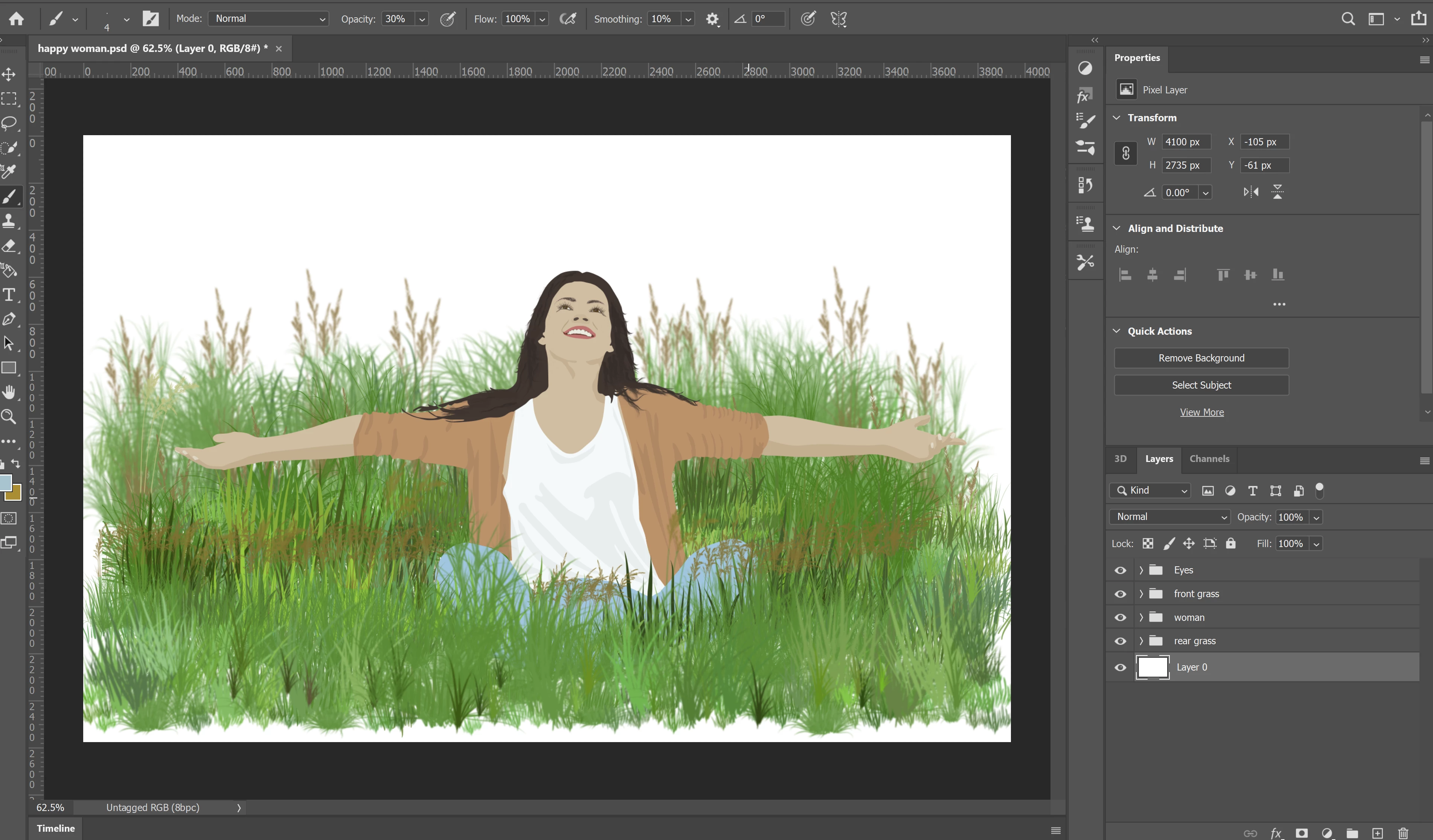The image size is (1433, 840).
Task: Hide the Eyes layer group
Action: pos(1120,570)
